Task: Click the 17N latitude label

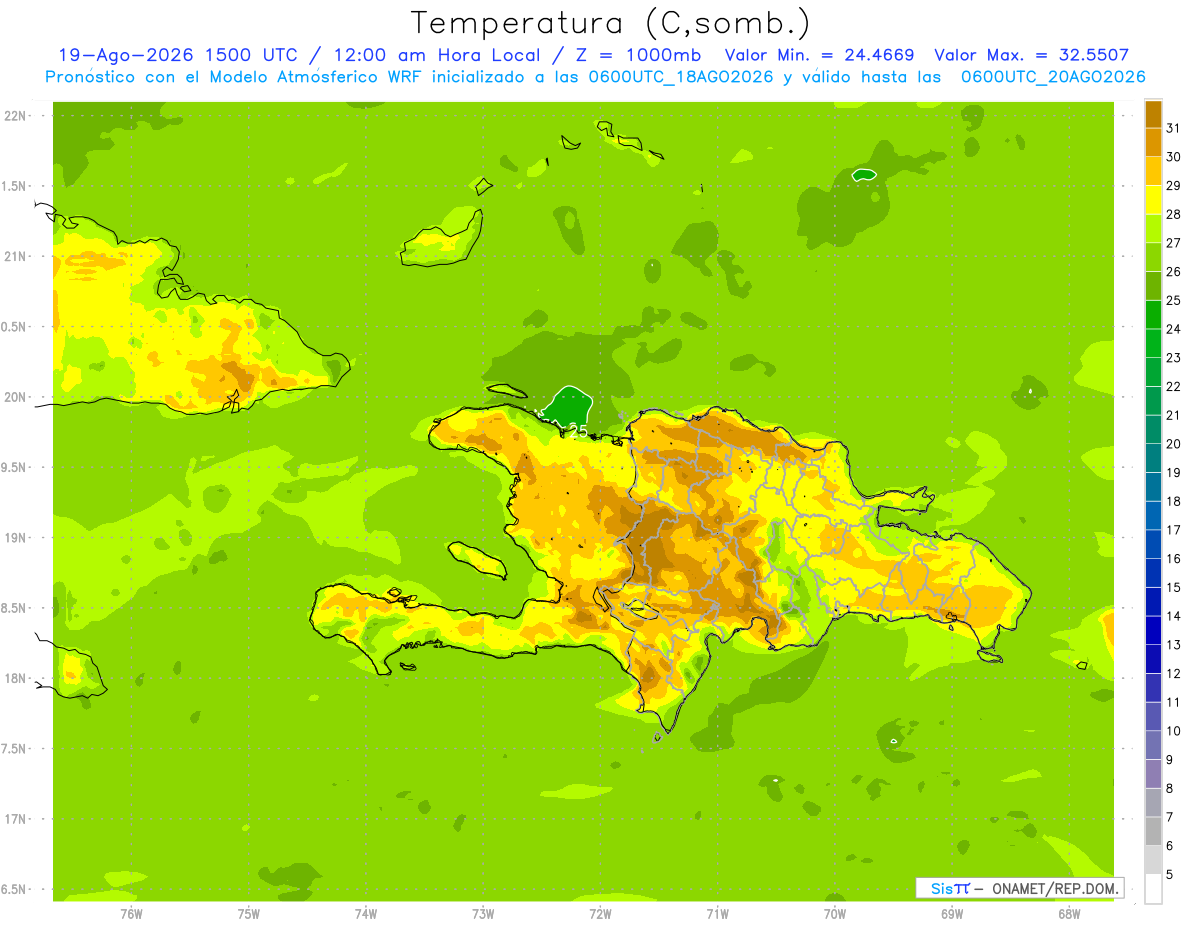Action: (16, 819)
